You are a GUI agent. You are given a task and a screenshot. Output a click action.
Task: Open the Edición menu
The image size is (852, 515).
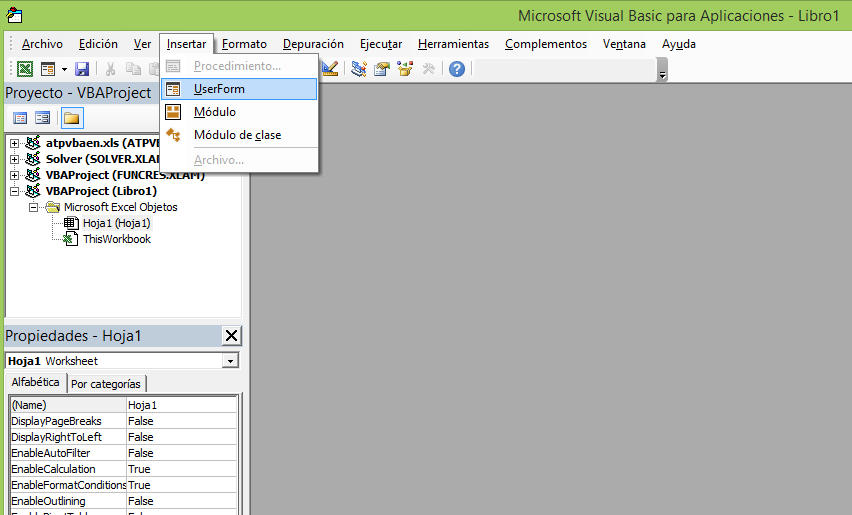(98, 44)
